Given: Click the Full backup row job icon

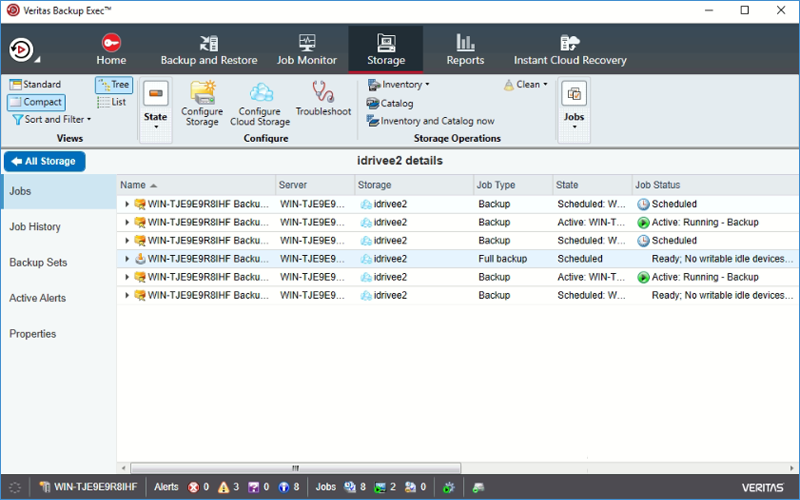Looking at the screenshot, I should [140, 259].
